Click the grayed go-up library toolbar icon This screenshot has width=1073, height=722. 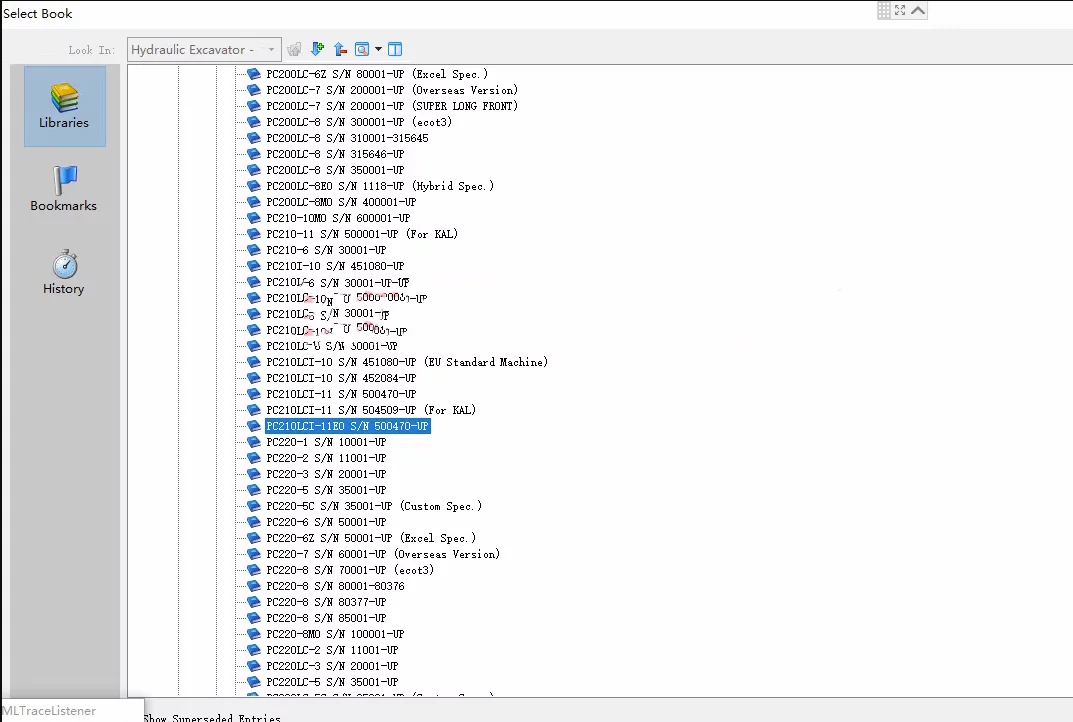point(294,49)
